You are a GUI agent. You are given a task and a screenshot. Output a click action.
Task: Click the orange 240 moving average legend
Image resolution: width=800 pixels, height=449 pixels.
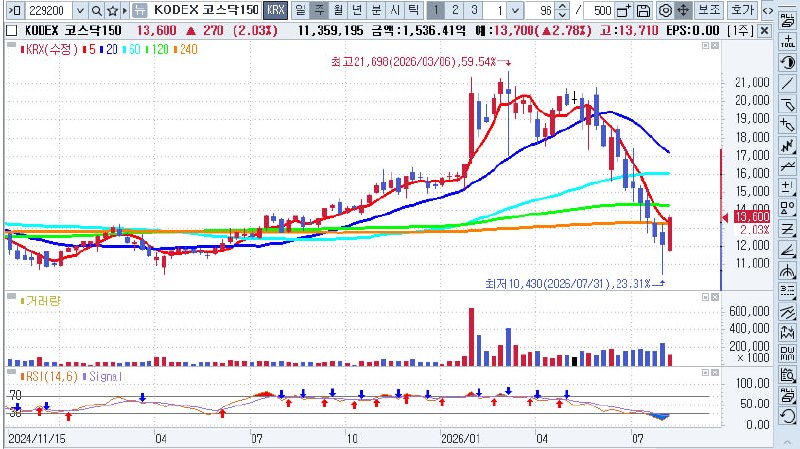[186, 49]
